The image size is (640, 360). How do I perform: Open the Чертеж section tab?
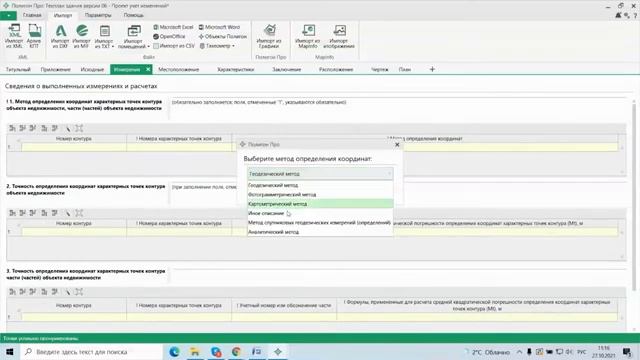380,69
